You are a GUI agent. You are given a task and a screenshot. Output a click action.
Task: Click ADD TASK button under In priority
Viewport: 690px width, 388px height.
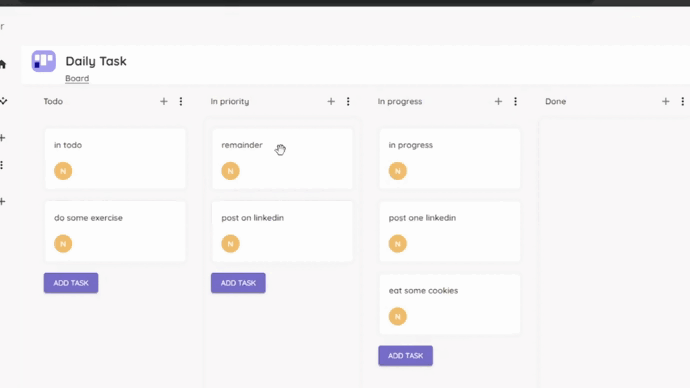point(238,283)
